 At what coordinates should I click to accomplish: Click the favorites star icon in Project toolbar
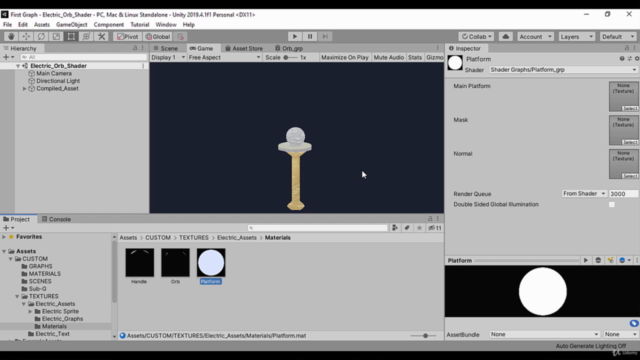click(419, 228)
